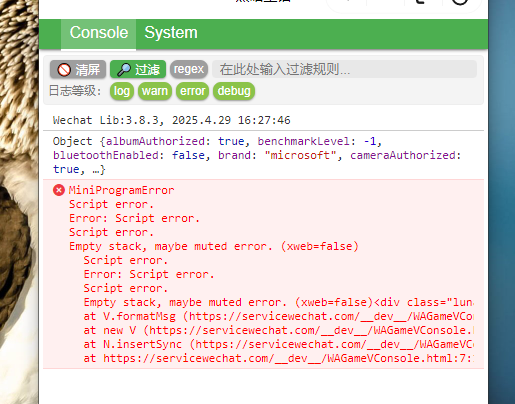Click the 'at V.formatMsg' stack trace line

[x=278, y=316]
